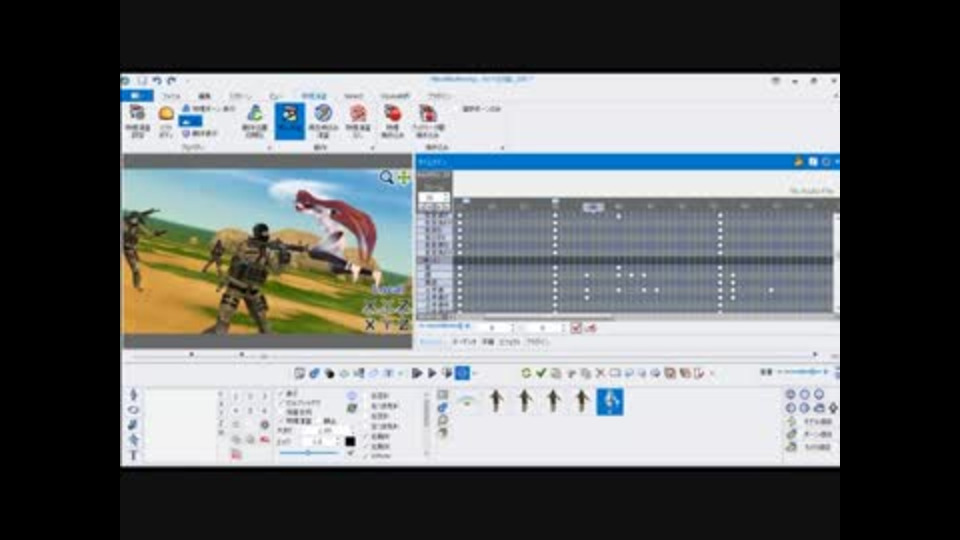Click the blue edge slider in options panel
This screenshot has height=540, width=960.
pyautogui.click(x=309, y=453)
